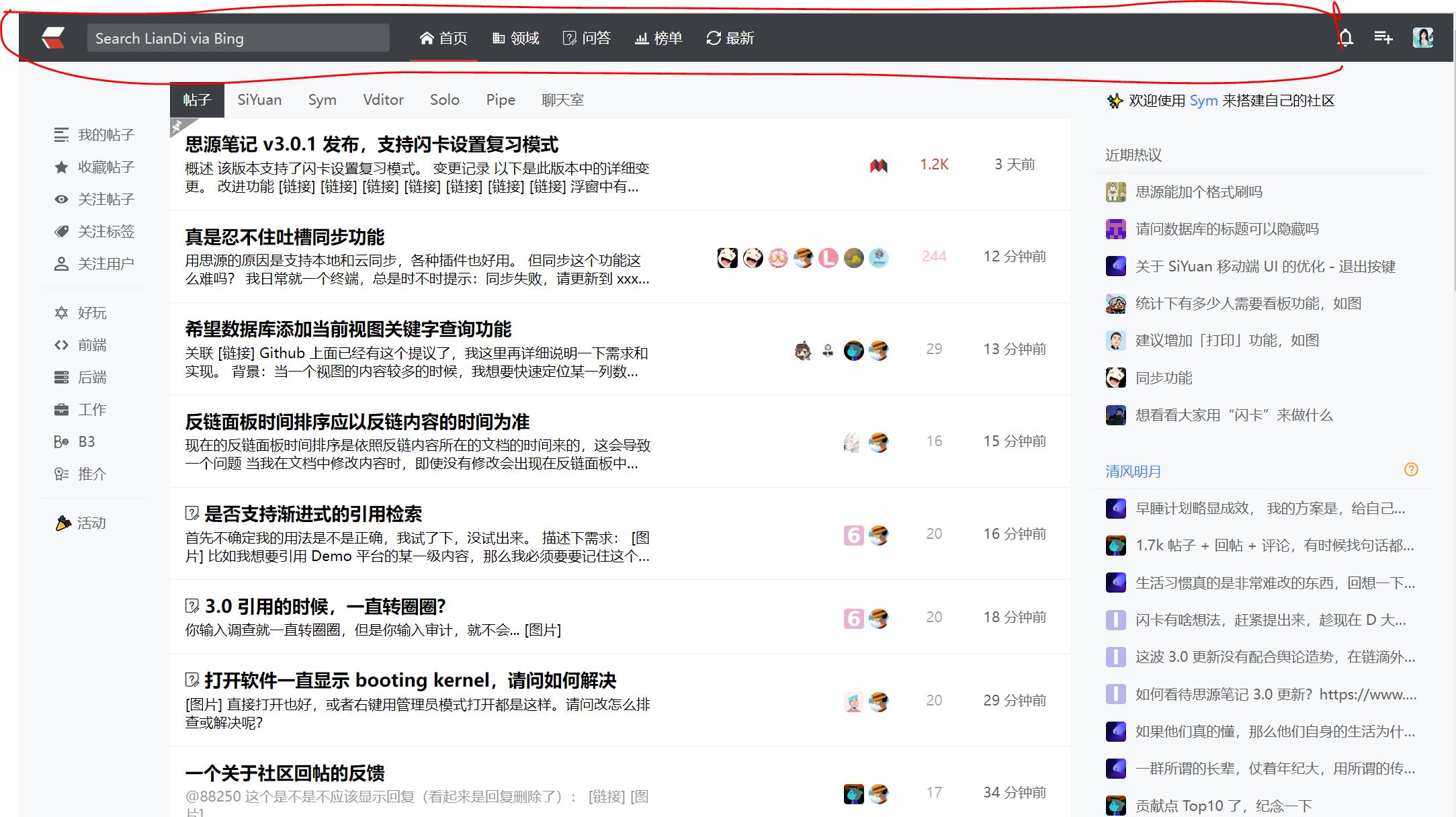
Task: Go to 榜单 in top navigation
Action: click(x=658, y=38)
